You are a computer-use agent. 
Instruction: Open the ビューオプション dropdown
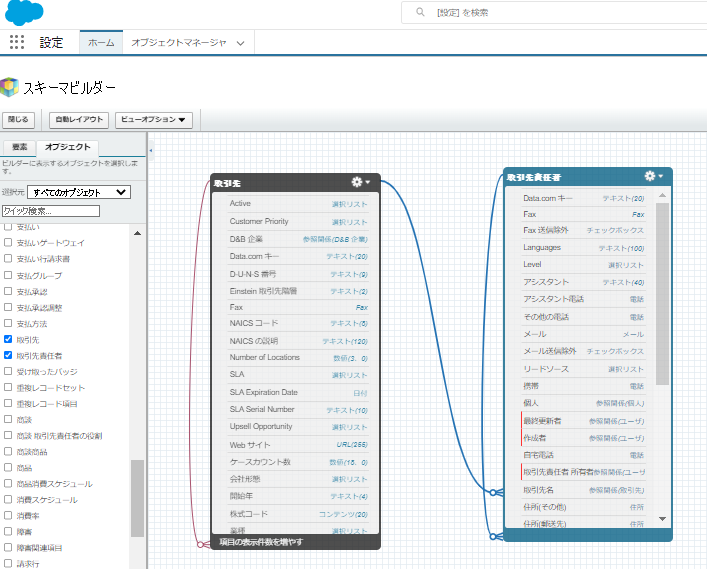click(x=154, y=120)
